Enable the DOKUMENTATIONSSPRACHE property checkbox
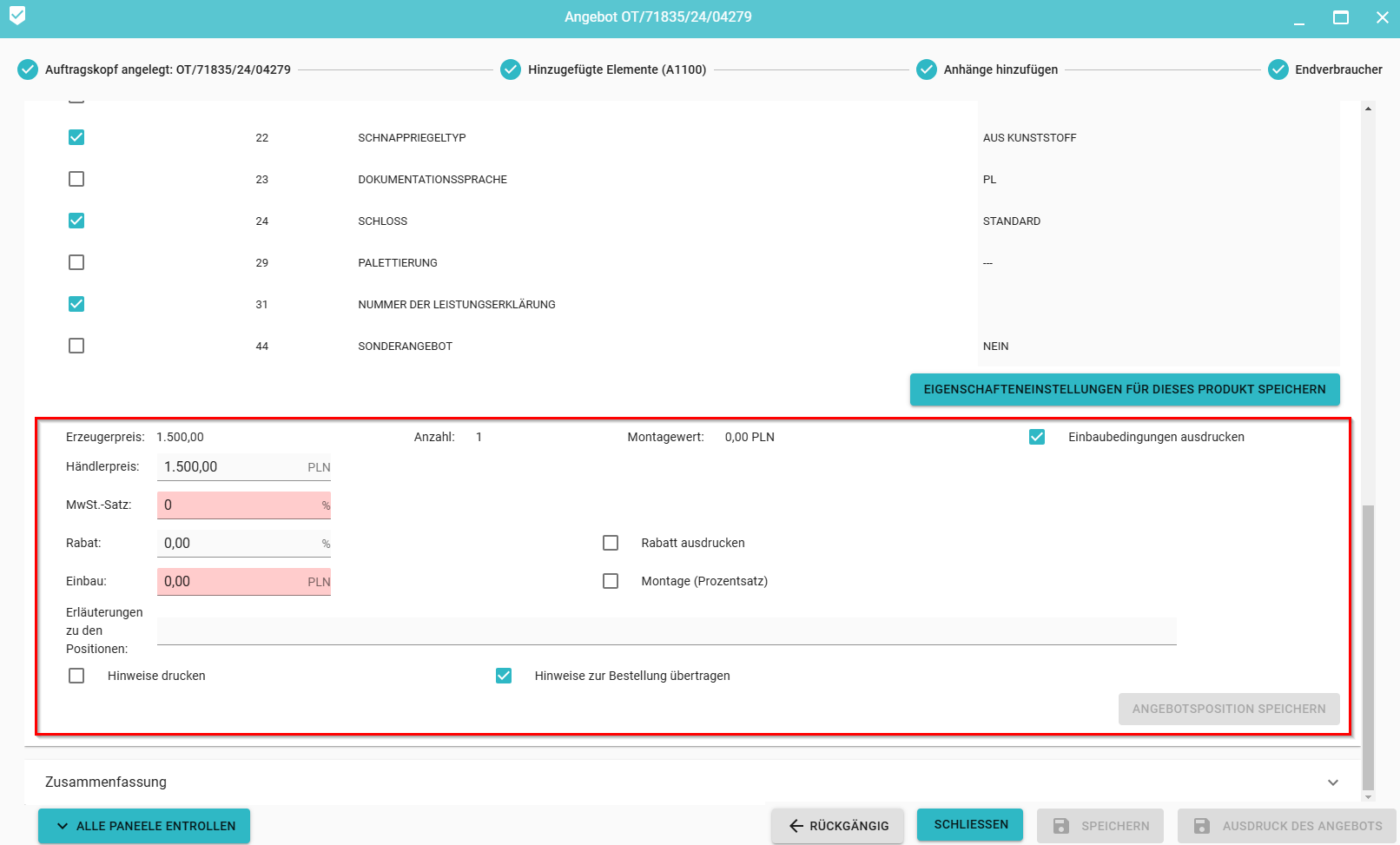This screenshot has width=1400, height=845. coord(76,179)
